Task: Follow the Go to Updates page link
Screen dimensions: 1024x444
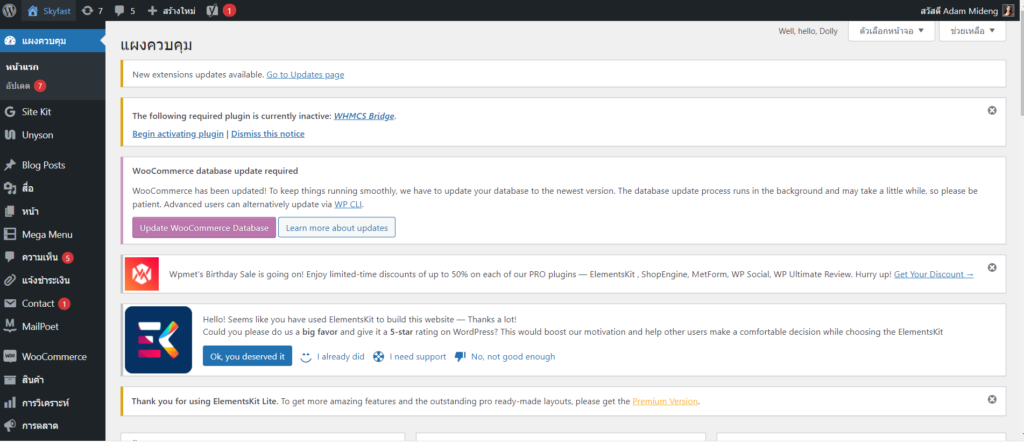Action: [305, 74]
